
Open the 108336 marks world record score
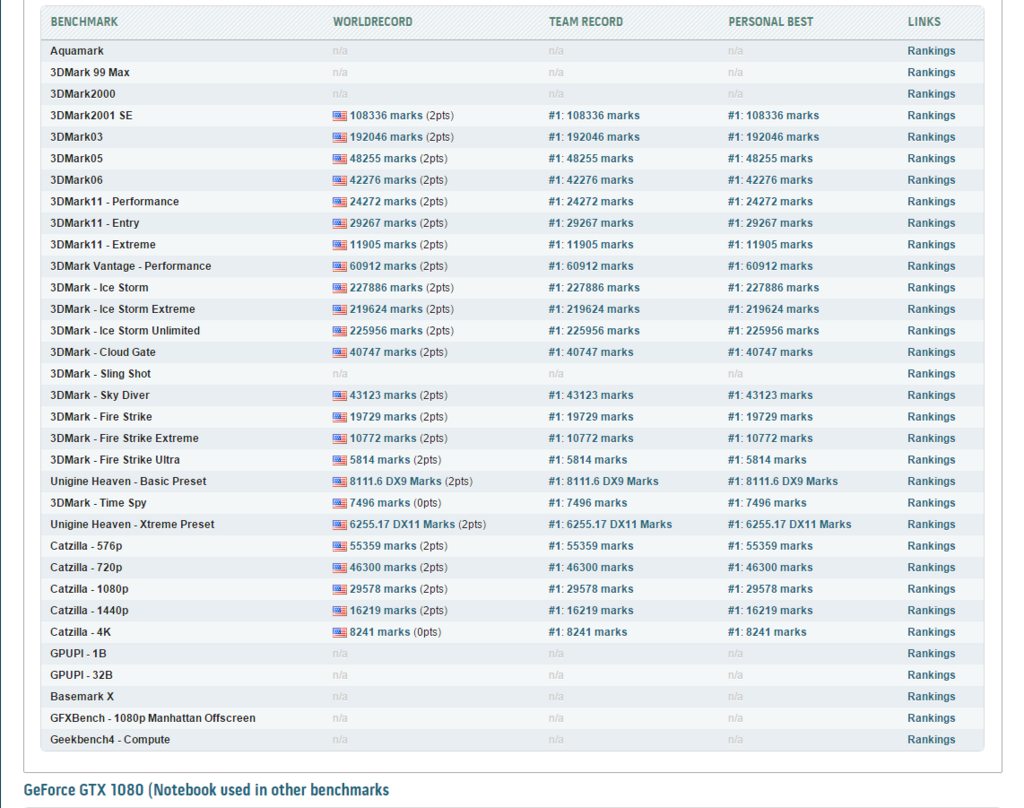point(386,116)
